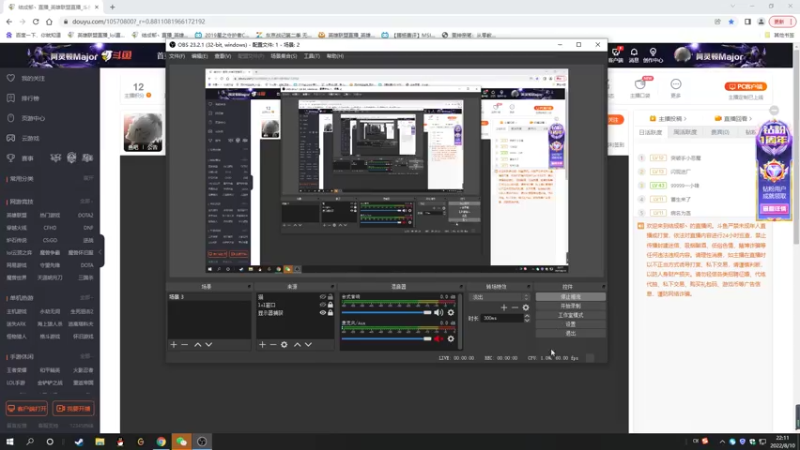Mute the desktop audio speaker in the mixer
Image resolution: width=800 pixels, height=450 pixels.
(438, 312)
